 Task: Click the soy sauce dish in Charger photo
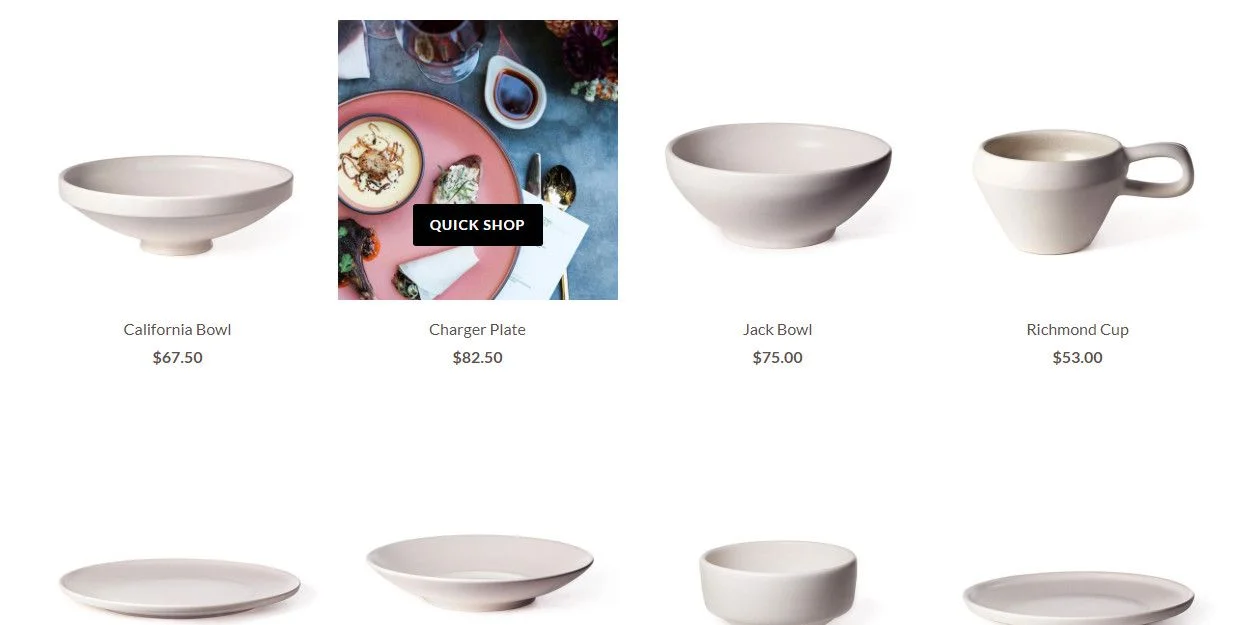tap(515, 92)
